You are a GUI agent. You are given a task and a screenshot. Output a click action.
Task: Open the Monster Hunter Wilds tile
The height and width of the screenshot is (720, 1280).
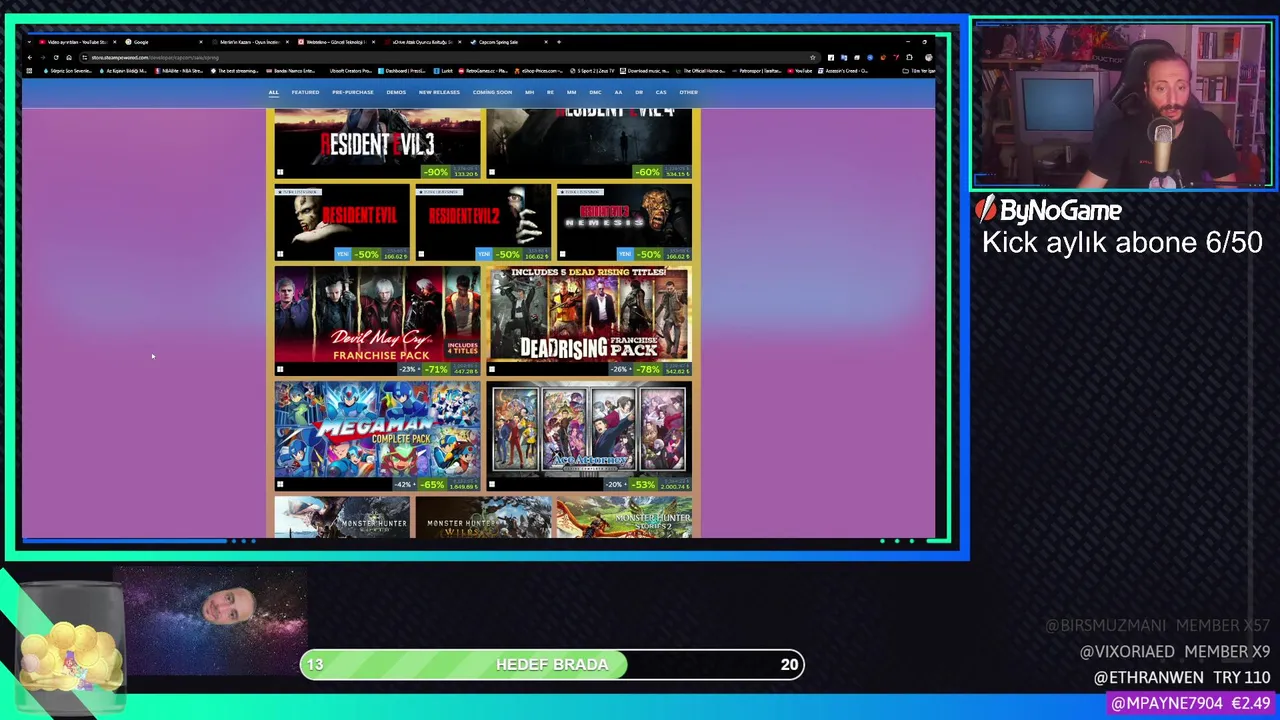(x=483, y=518)
